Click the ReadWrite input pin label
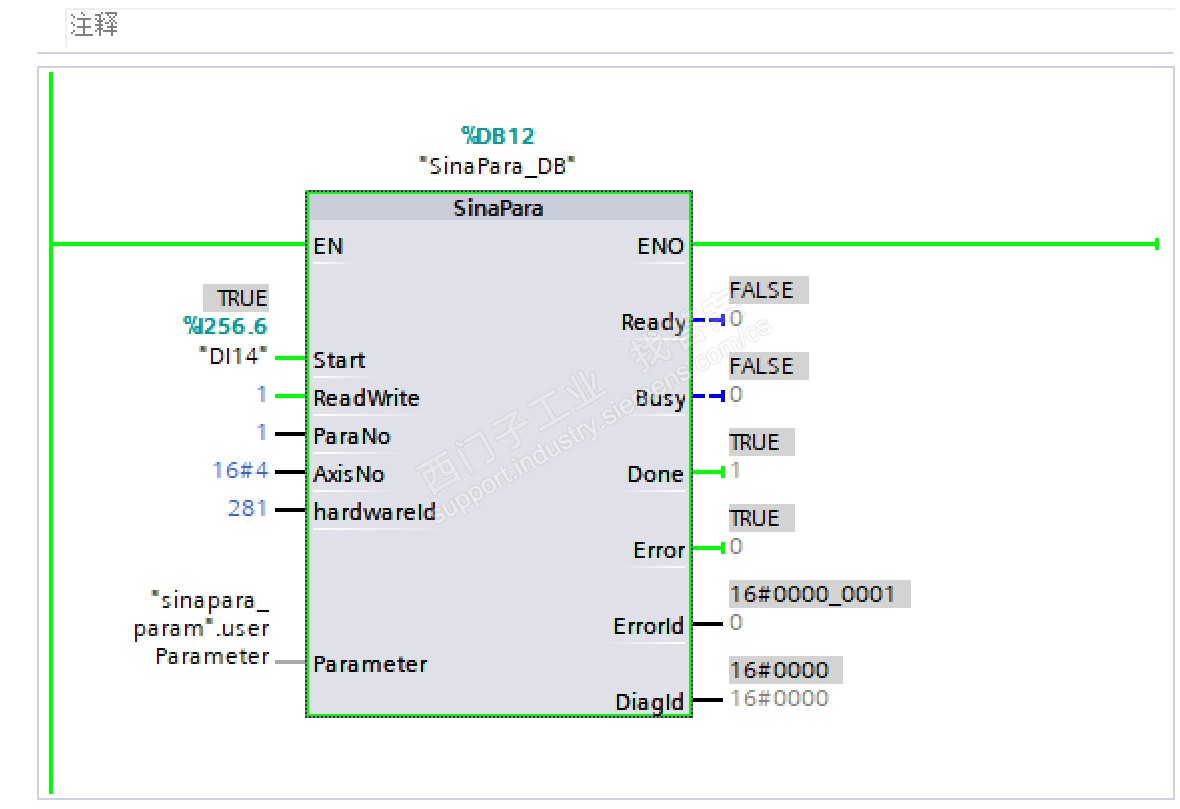Image resolution: width=1180 pixels, height=809 pixels. pyautogui.click(x=366, y=398)
